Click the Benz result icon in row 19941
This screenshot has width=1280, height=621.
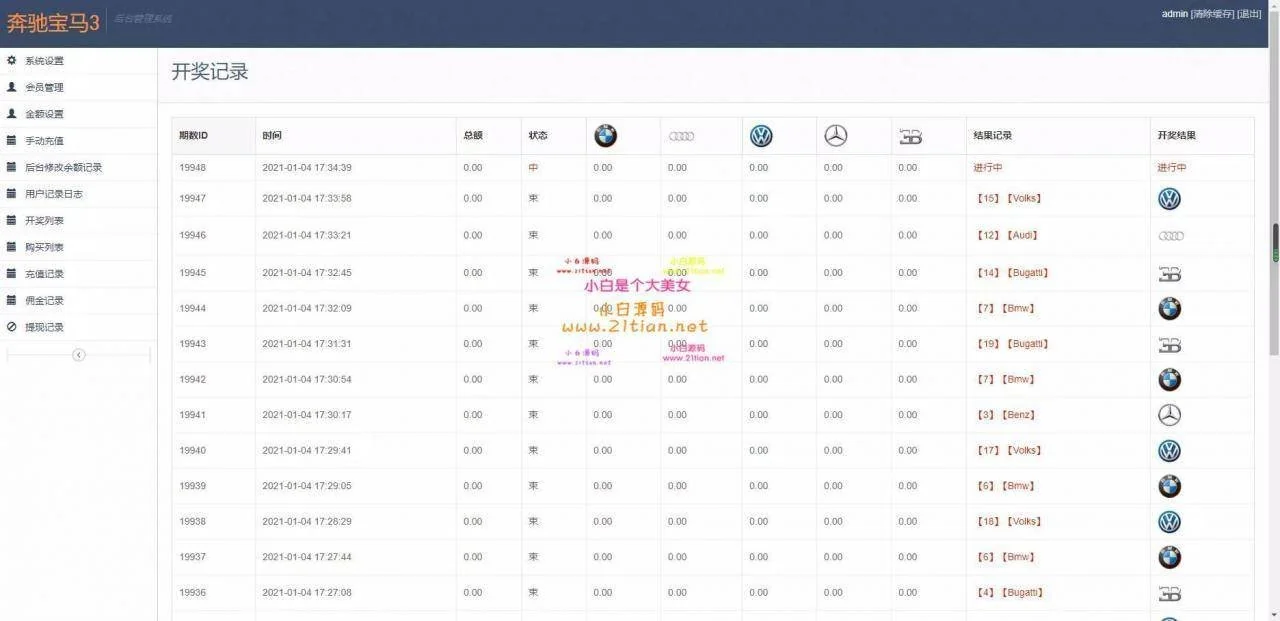coord(1169,415)
